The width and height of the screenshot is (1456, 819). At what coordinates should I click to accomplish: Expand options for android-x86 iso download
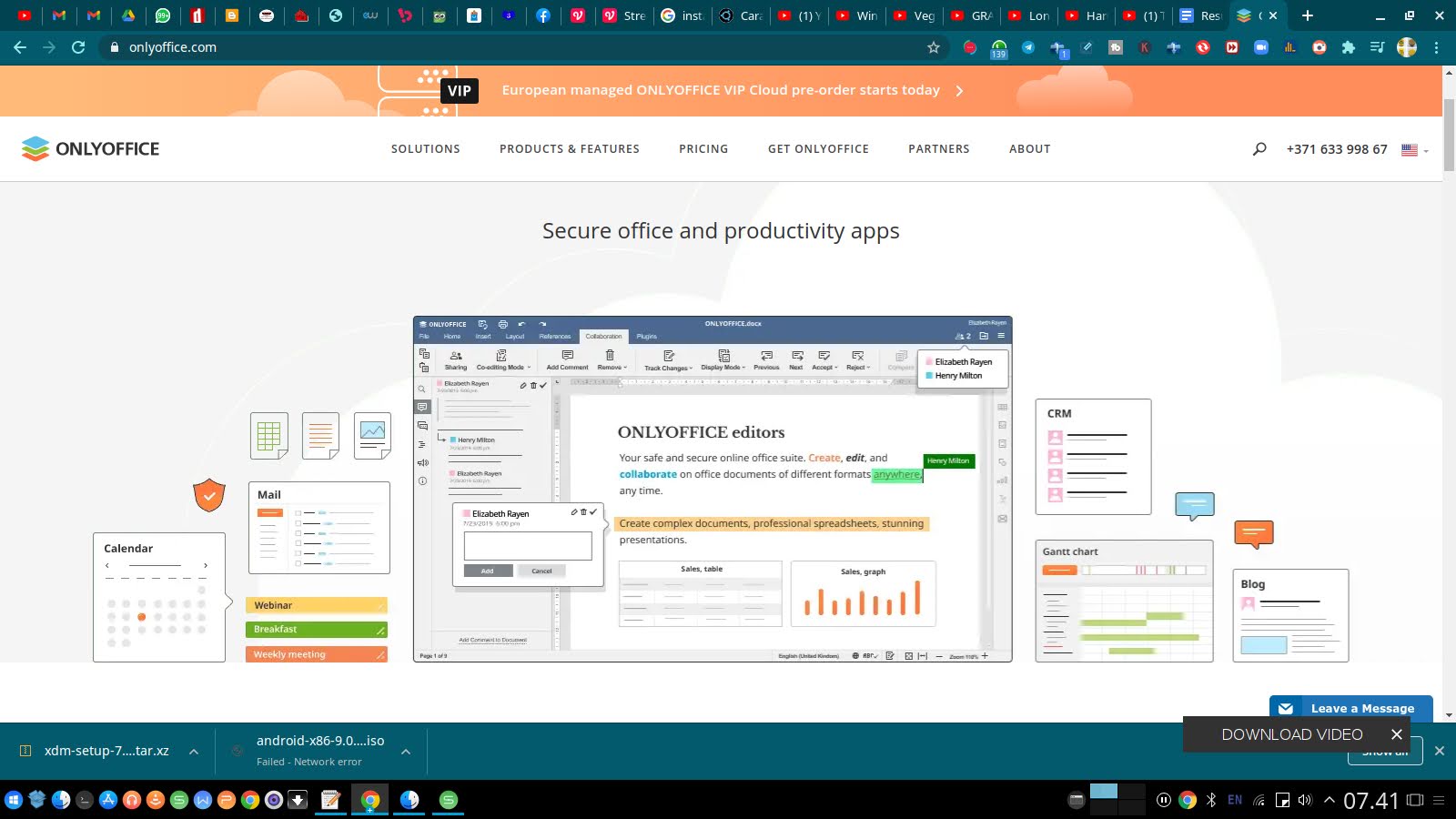tap(406, 751)
